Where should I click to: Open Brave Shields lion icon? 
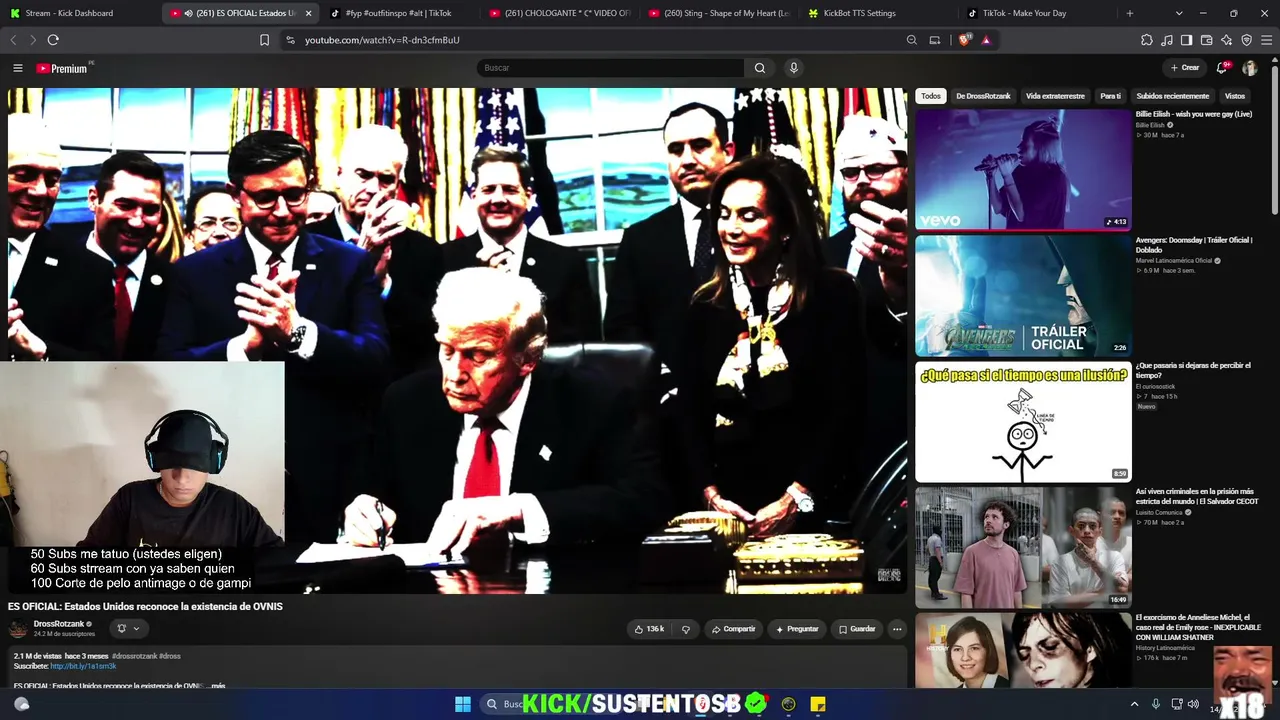(x=965, y=40)
